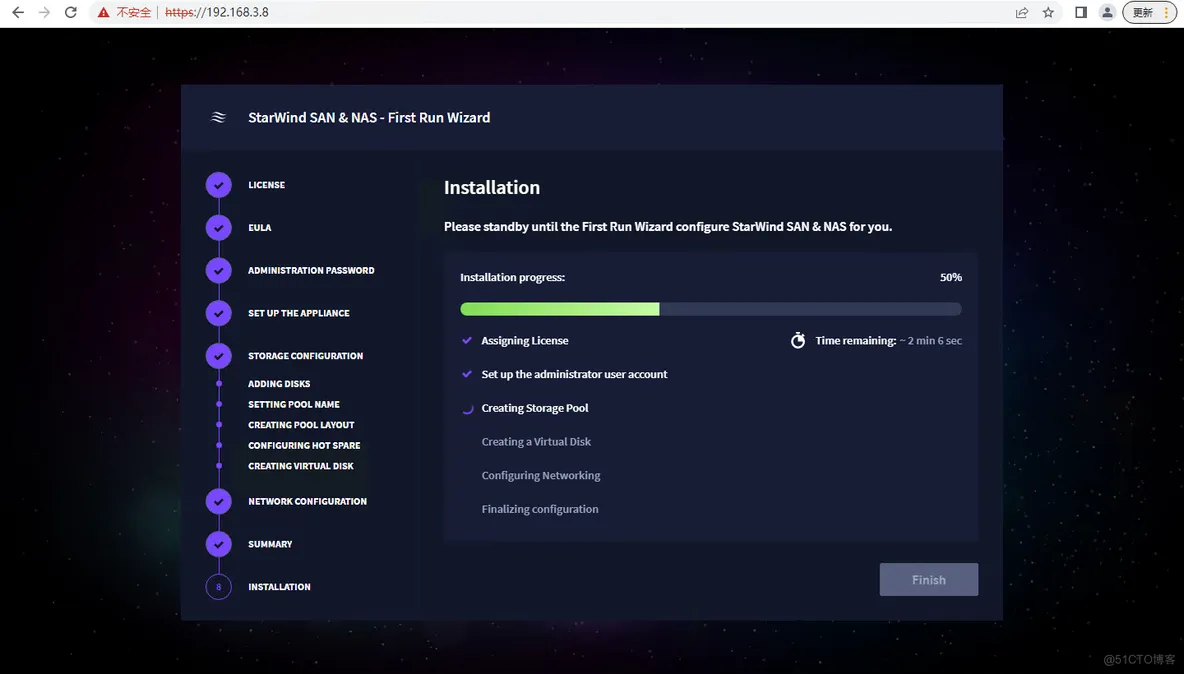Click the stopwatch time remaining icon
Screen dimensions: 1184x674
(797, 340)
